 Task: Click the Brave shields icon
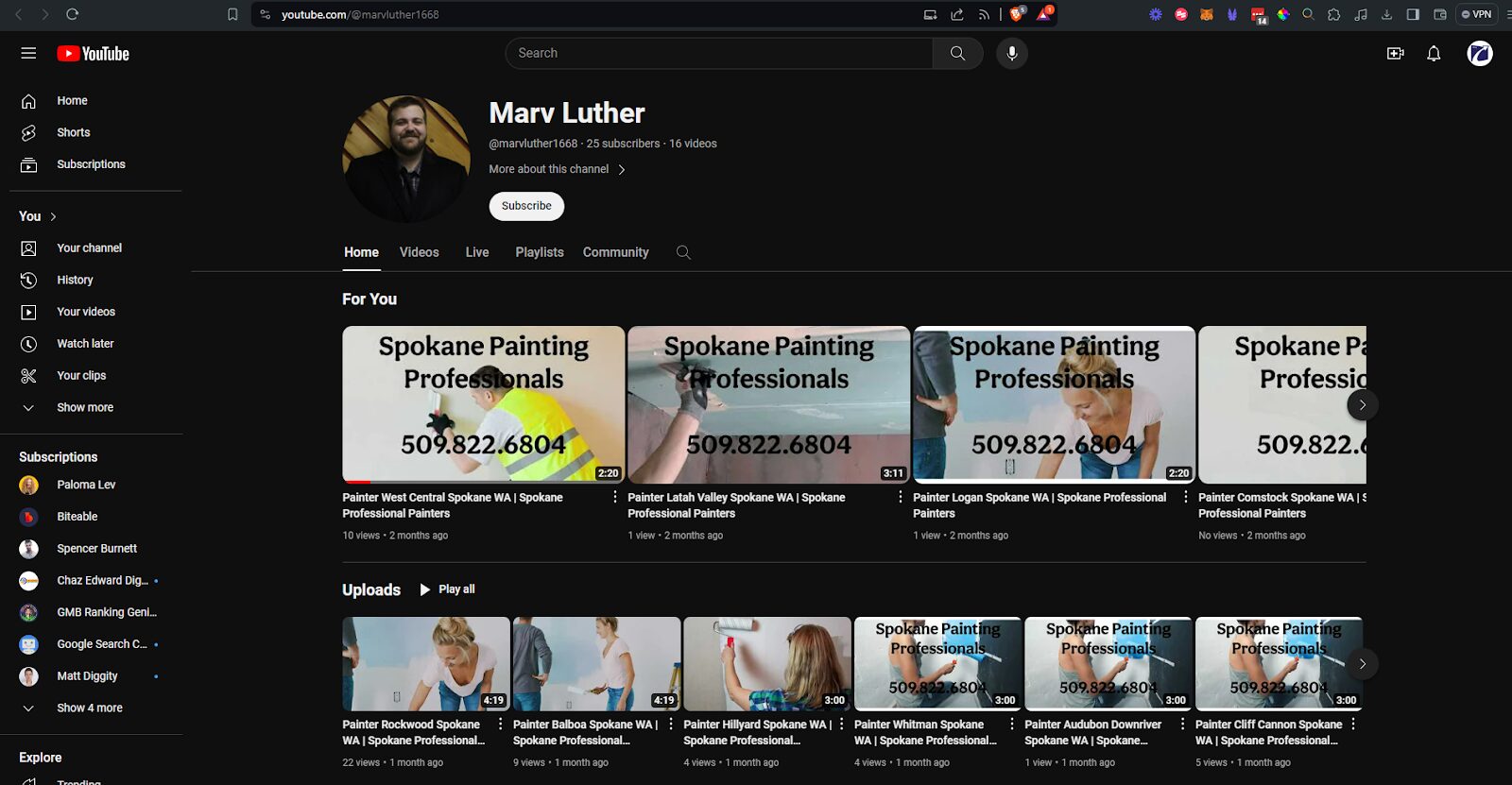click(1017, 13)
